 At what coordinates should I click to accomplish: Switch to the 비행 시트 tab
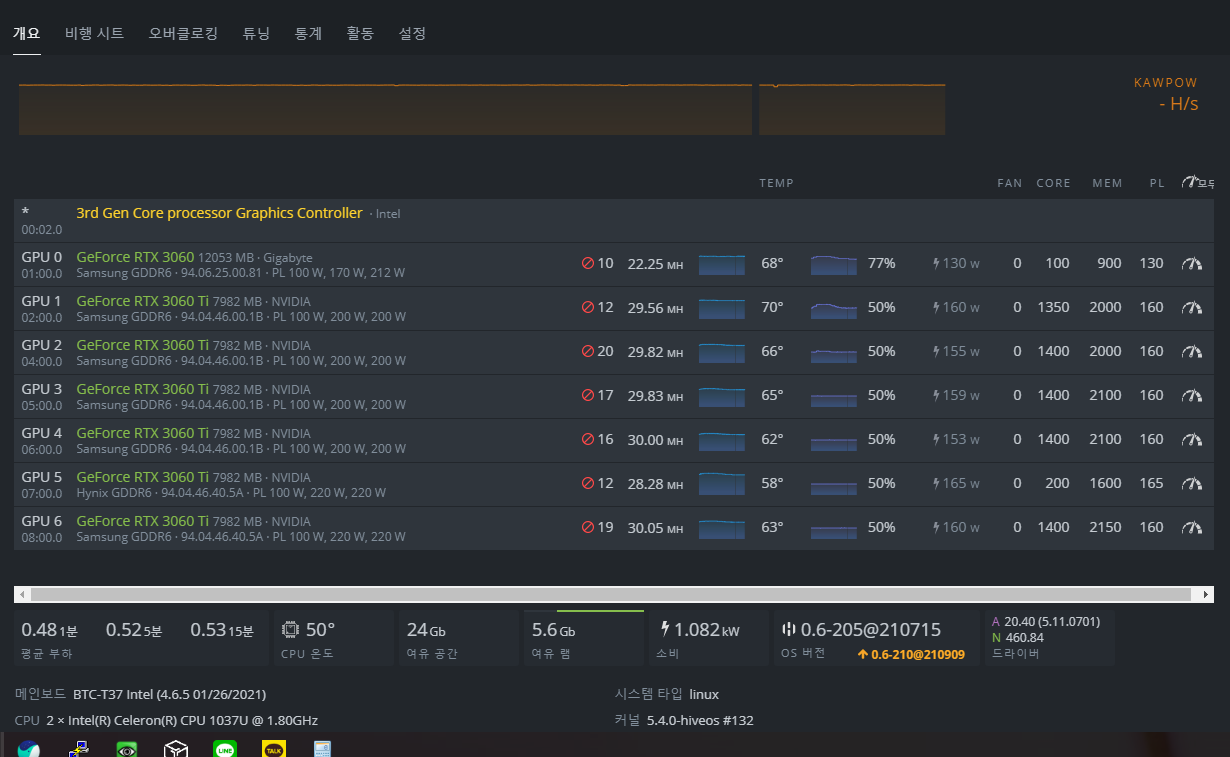95,33
